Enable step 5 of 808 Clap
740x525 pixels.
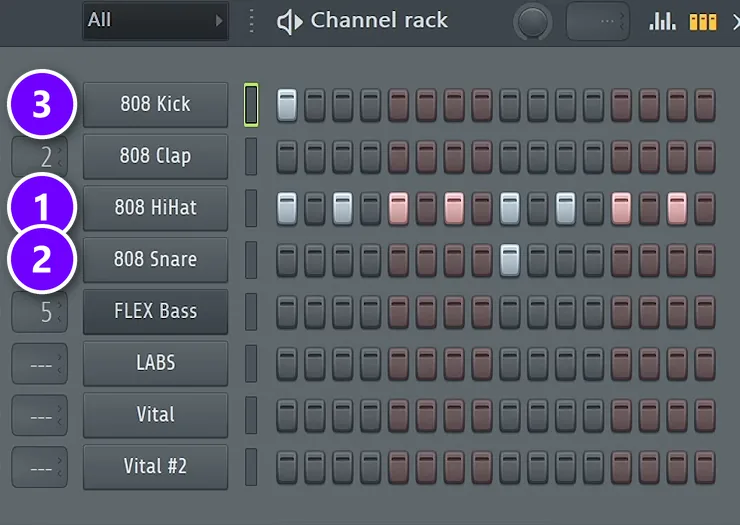tap(398, 156)
